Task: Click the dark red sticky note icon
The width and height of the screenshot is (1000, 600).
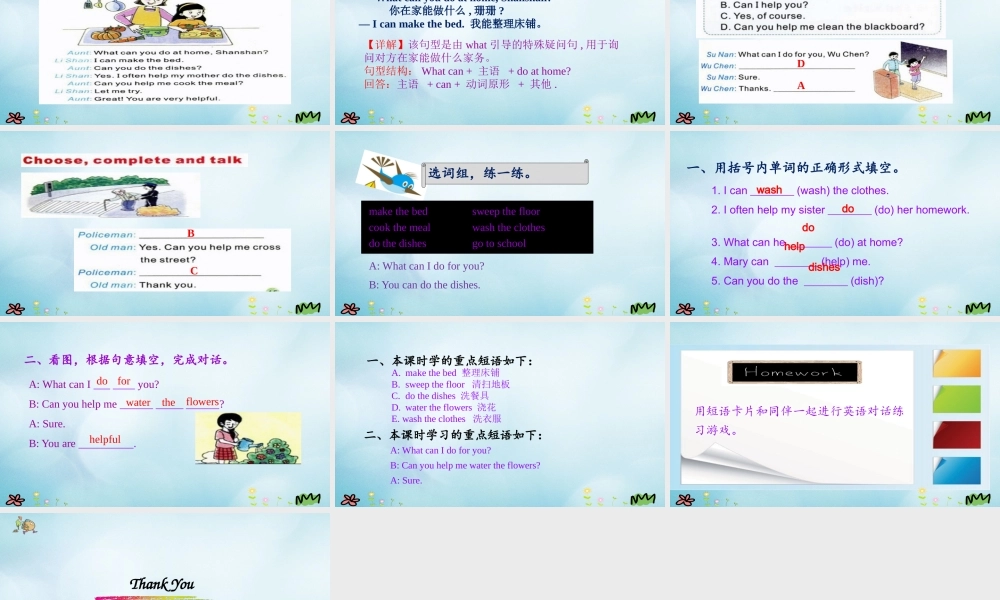Action: click(x=957, y=435)
